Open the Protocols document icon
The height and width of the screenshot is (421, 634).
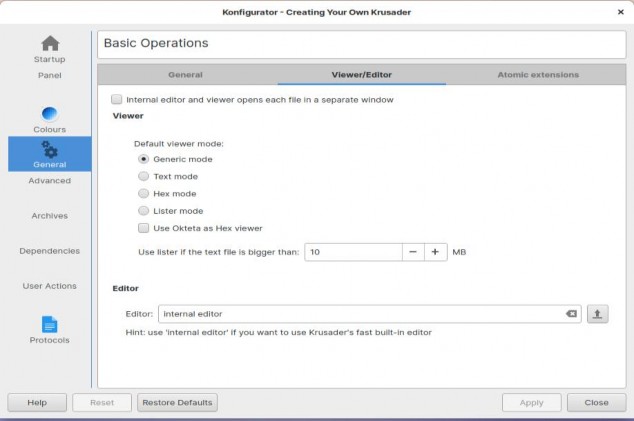pyautogui.click(x=50, y=325)
